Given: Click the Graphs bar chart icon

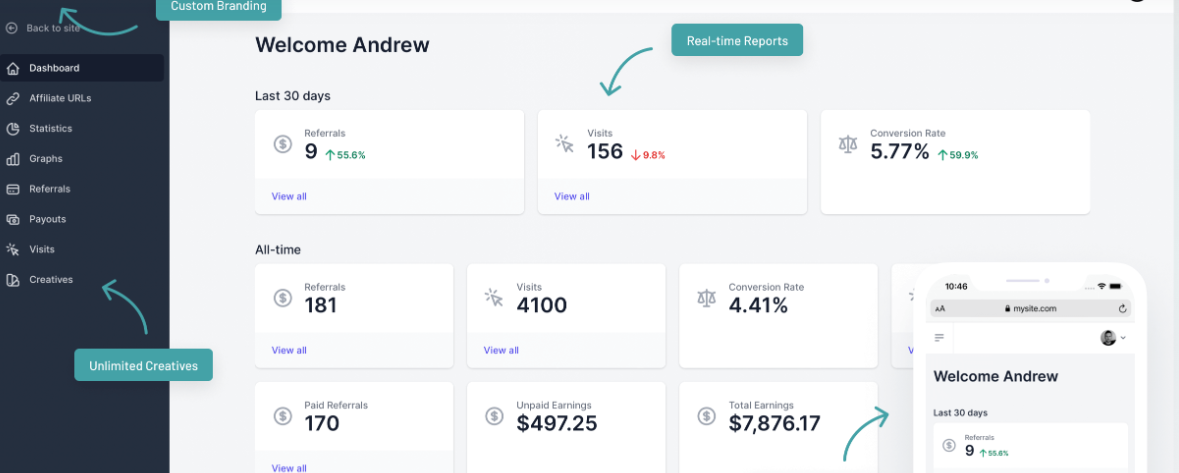Looking at the screenshot, I should [13, 159].
